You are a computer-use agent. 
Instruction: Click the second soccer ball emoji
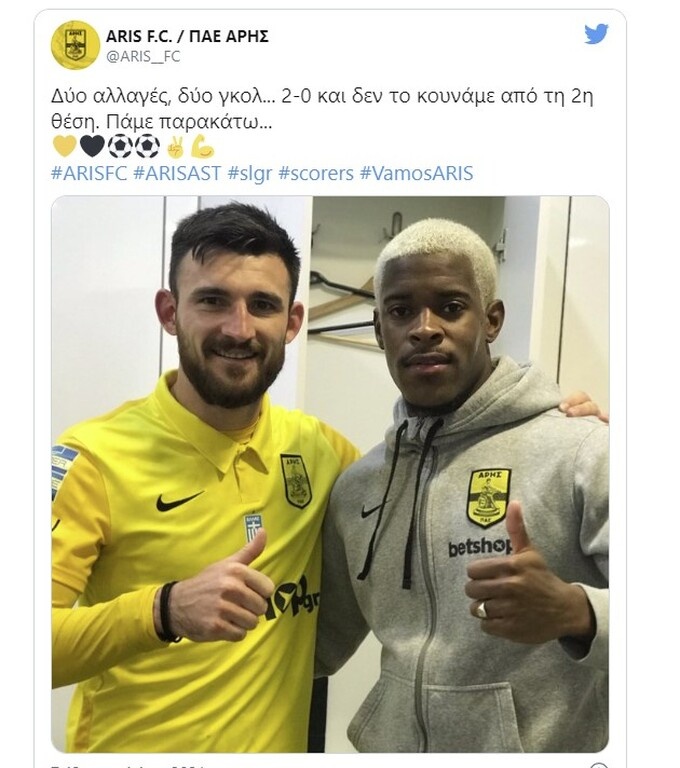(147, 146)
